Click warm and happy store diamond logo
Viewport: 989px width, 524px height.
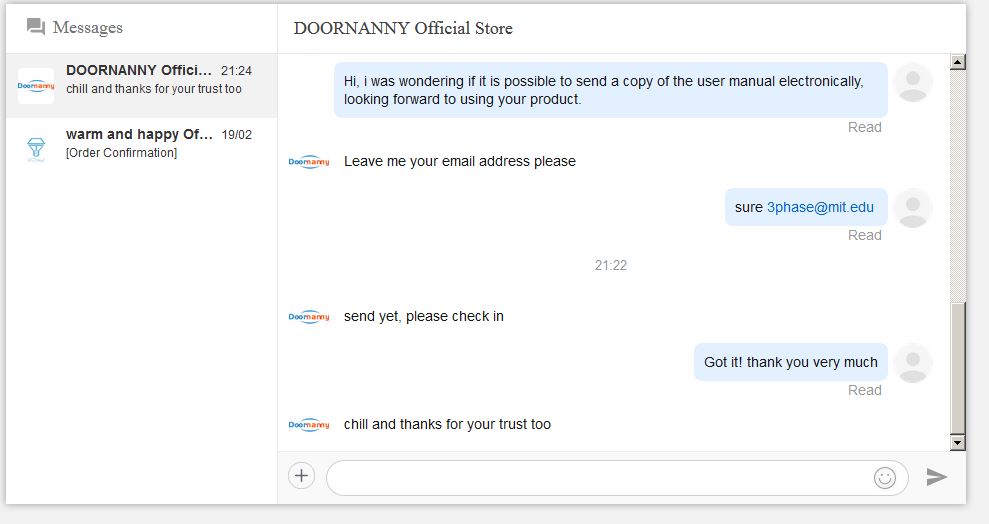tap(36, 149)
